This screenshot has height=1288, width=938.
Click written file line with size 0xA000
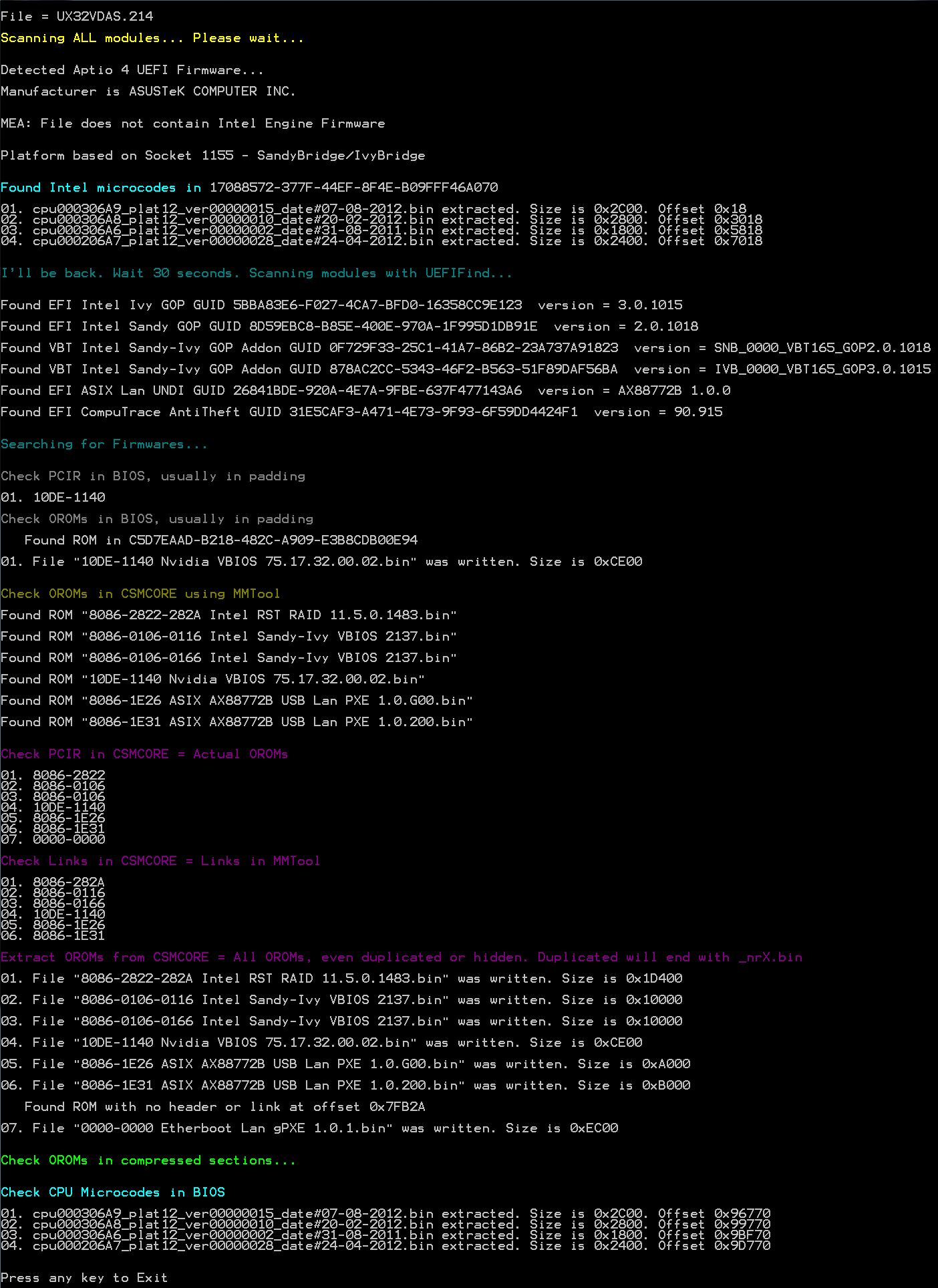[x=345, y=1064]
